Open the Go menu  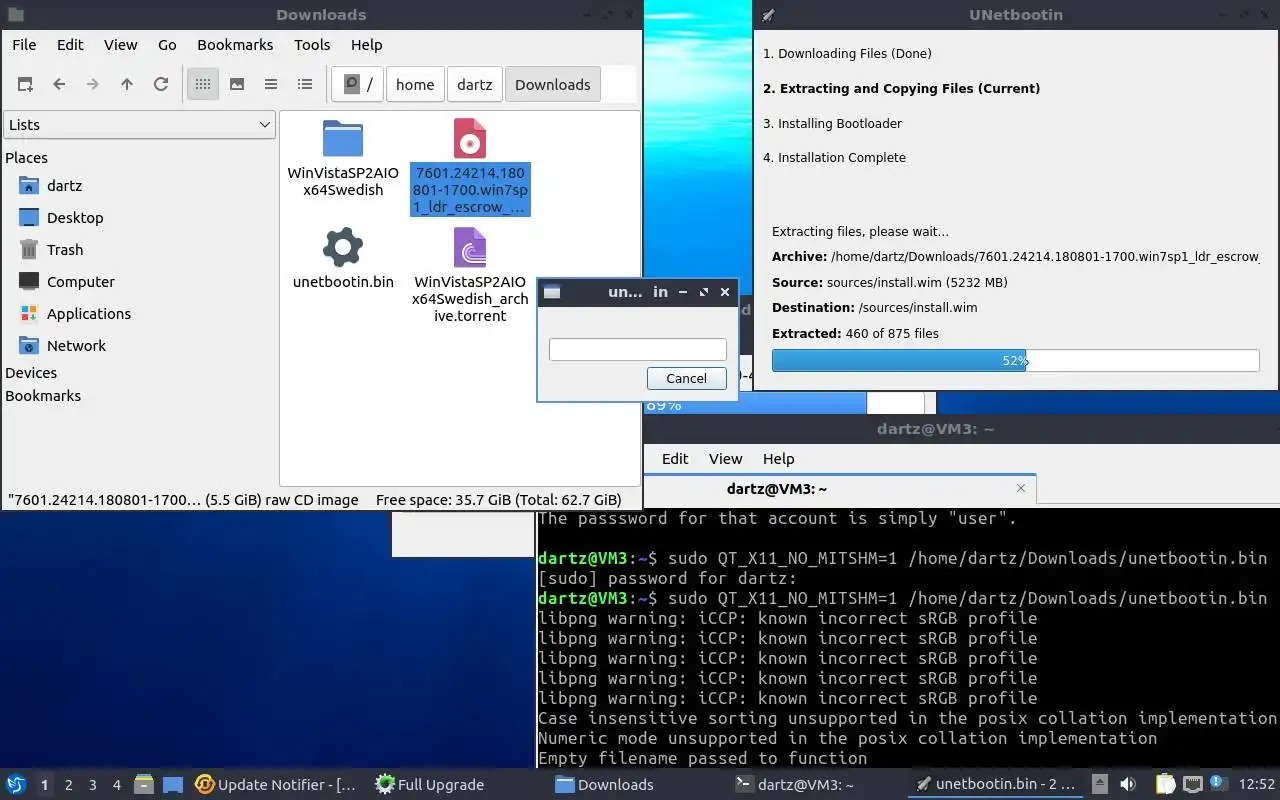pyautogui.click(x=167, y=45)
